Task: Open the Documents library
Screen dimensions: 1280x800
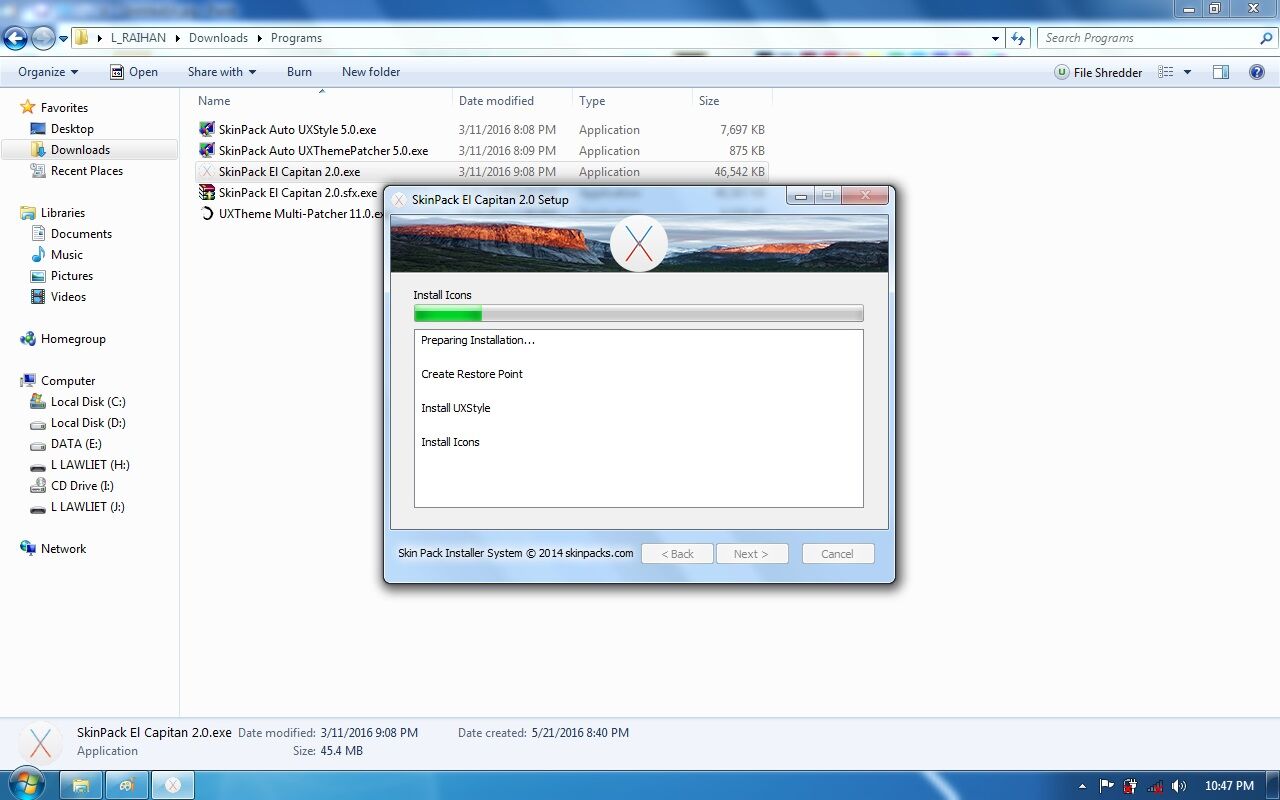Action: click(x=81, y=234)
